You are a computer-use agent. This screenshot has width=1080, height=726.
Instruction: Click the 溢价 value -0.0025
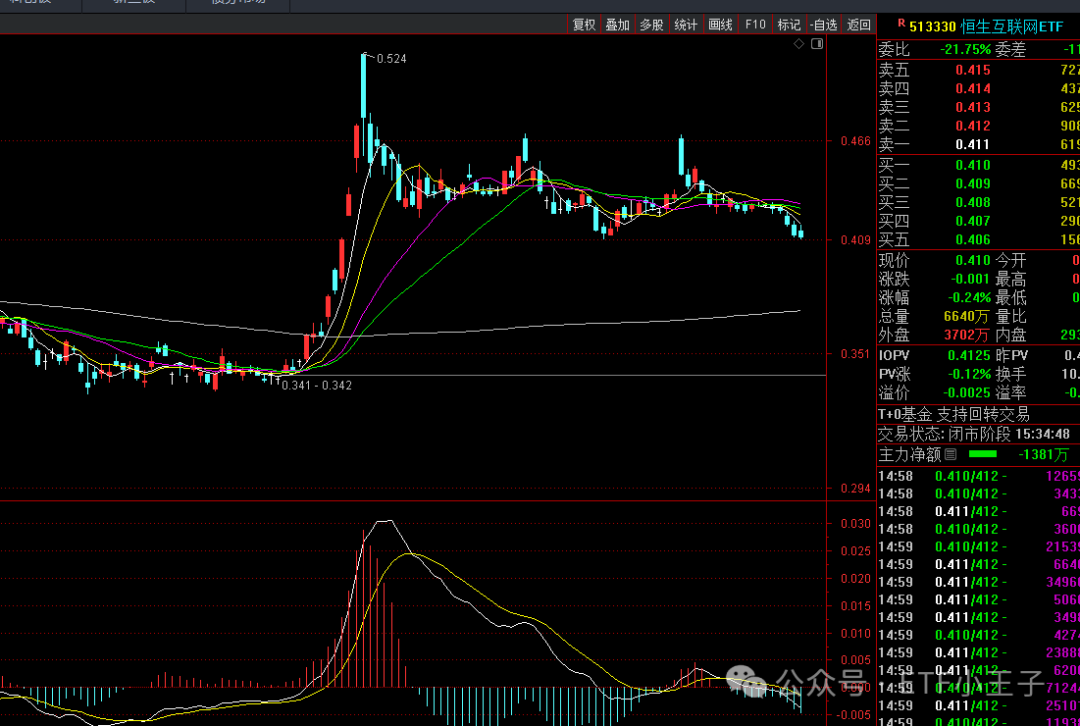point(967,393)
